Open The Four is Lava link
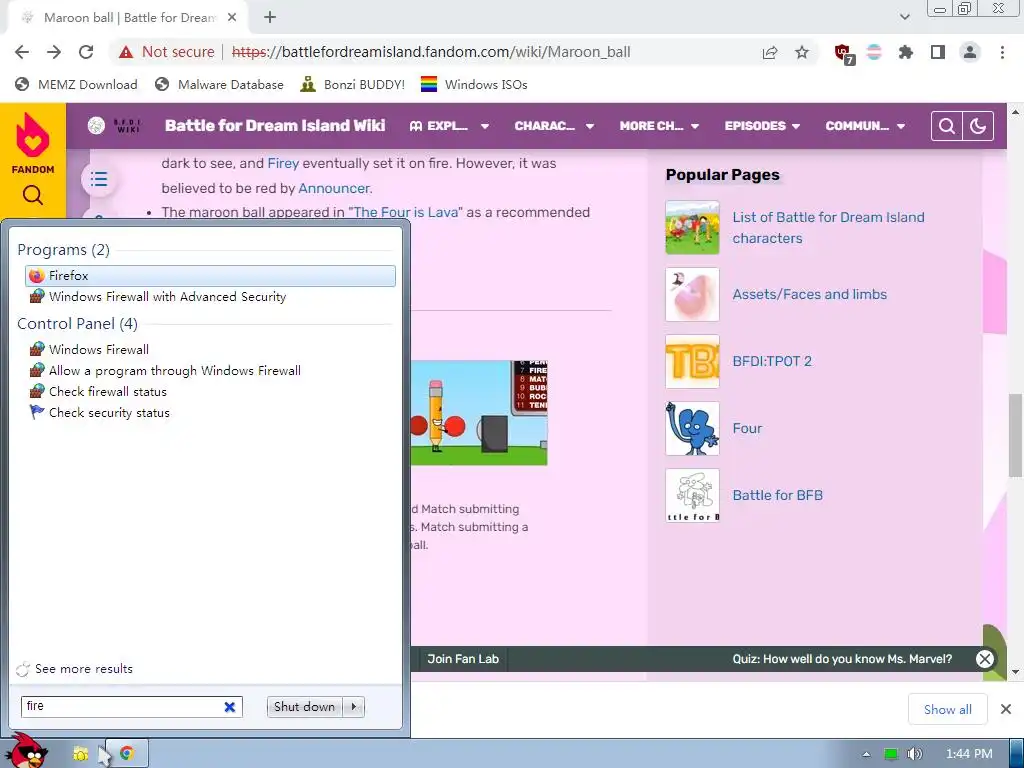This screenshot has width=1024, height=768. click(406, 212)
